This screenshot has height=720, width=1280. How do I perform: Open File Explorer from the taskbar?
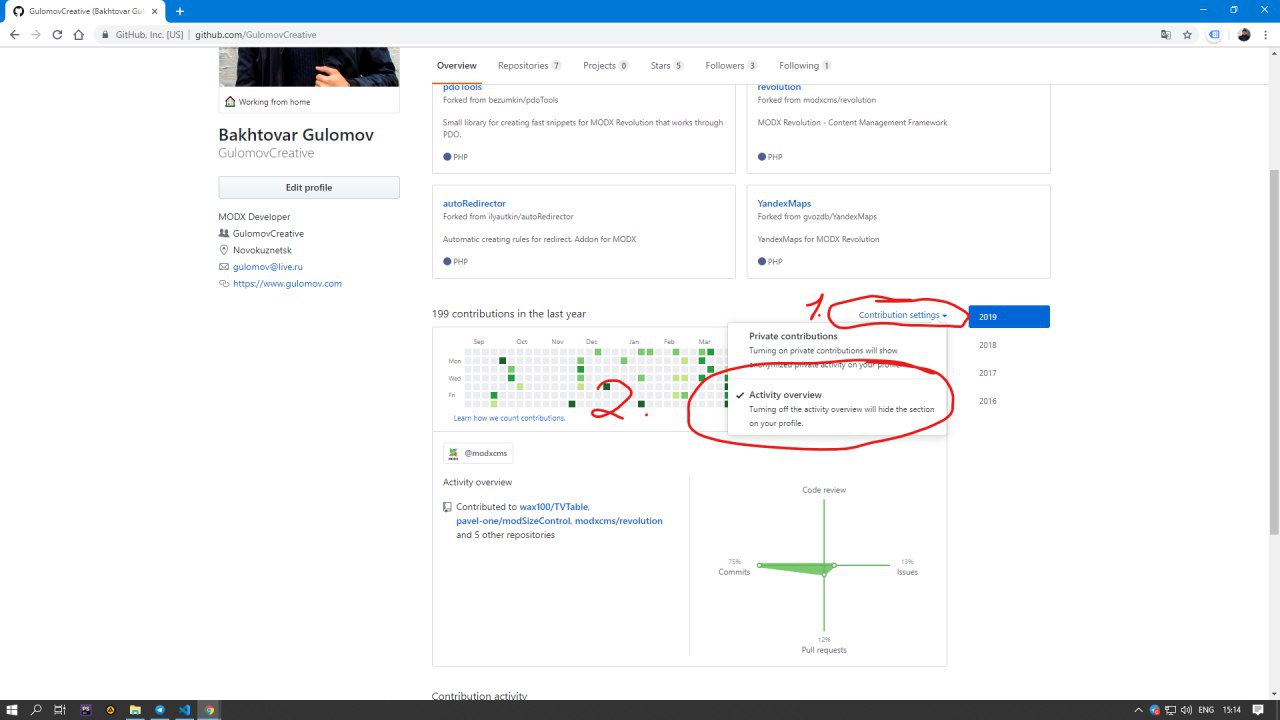coord(135,710)
